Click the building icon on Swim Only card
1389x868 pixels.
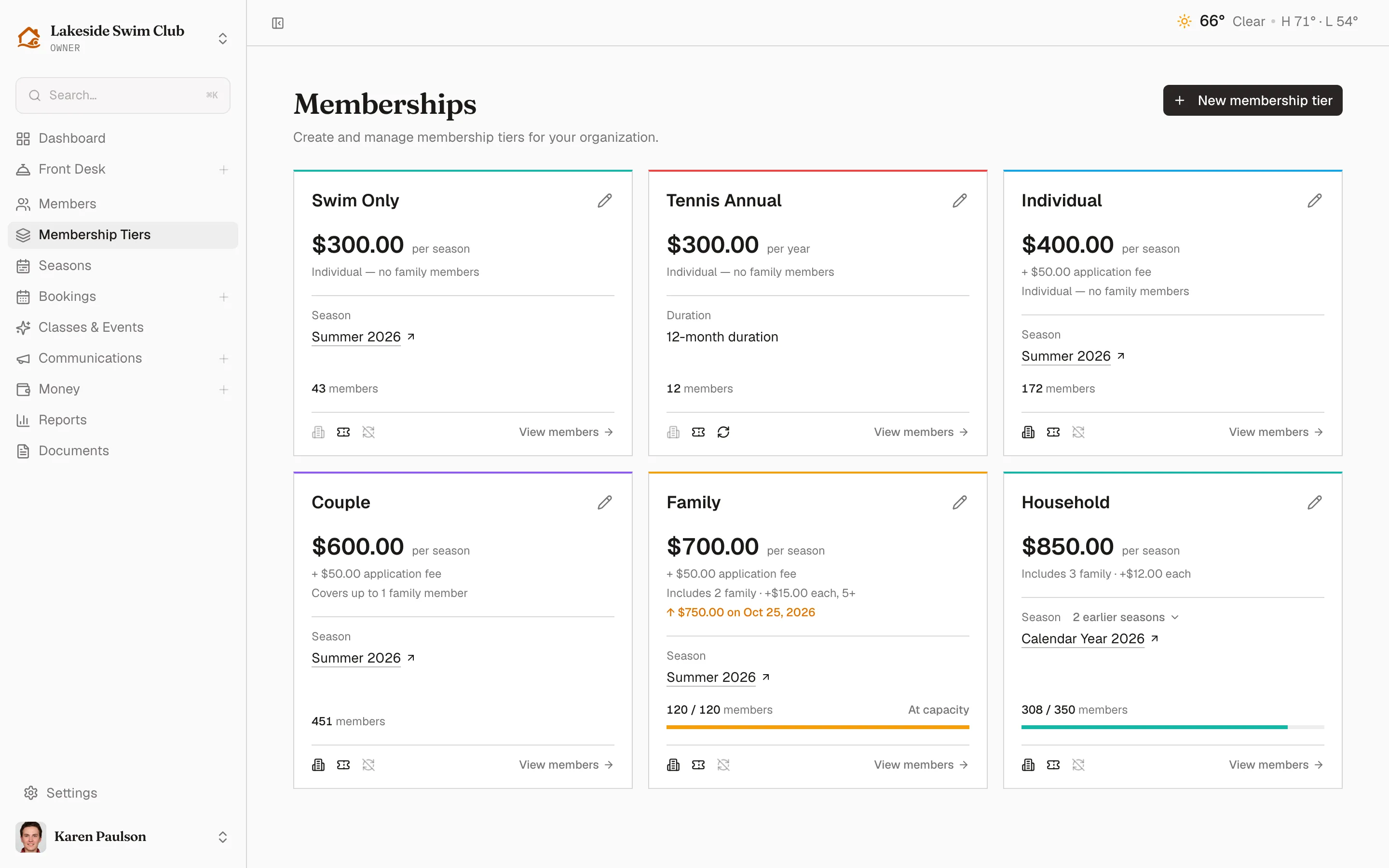(318, 432)
